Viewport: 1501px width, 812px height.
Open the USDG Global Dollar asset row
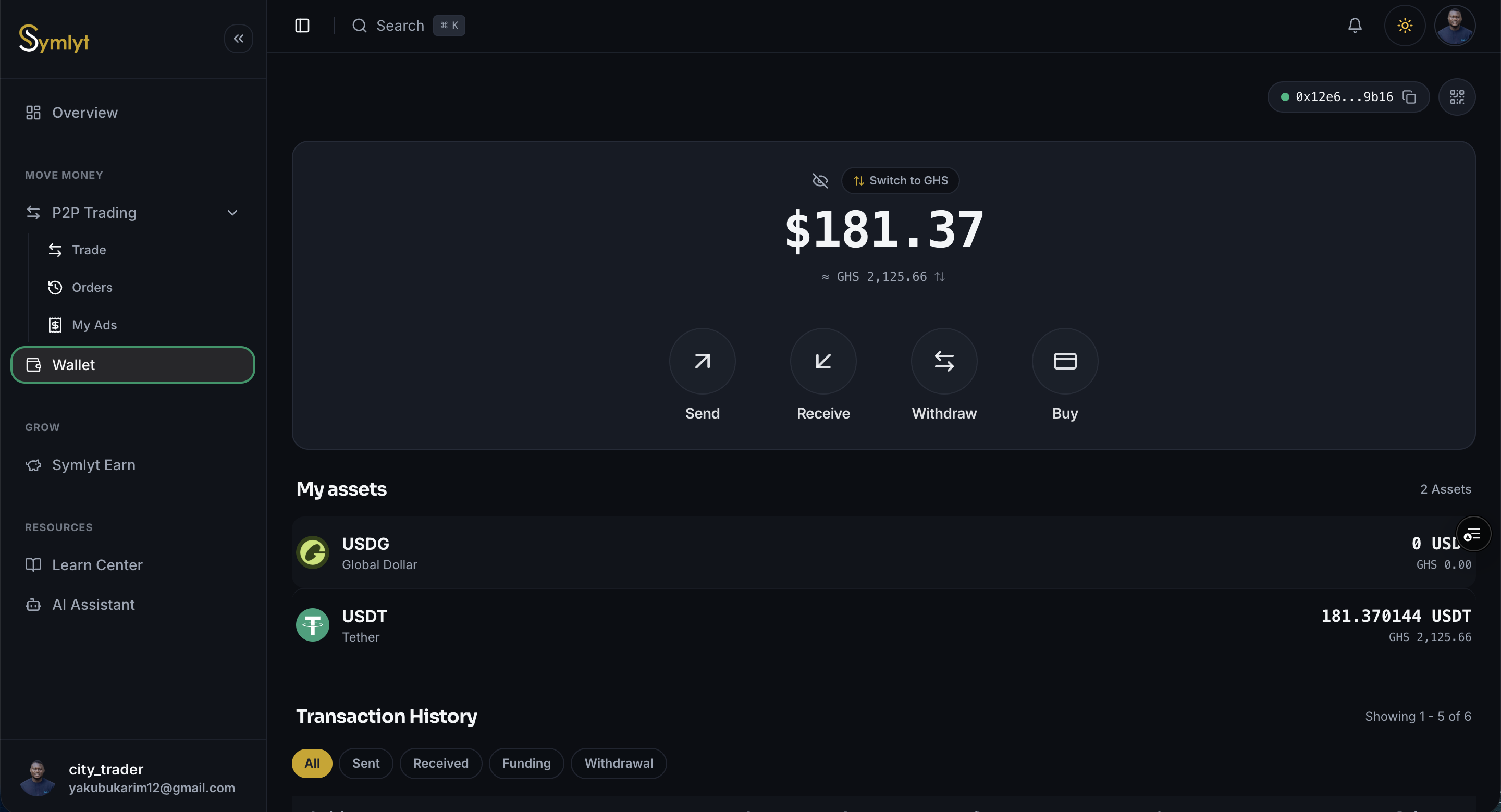tap(883, 552)
